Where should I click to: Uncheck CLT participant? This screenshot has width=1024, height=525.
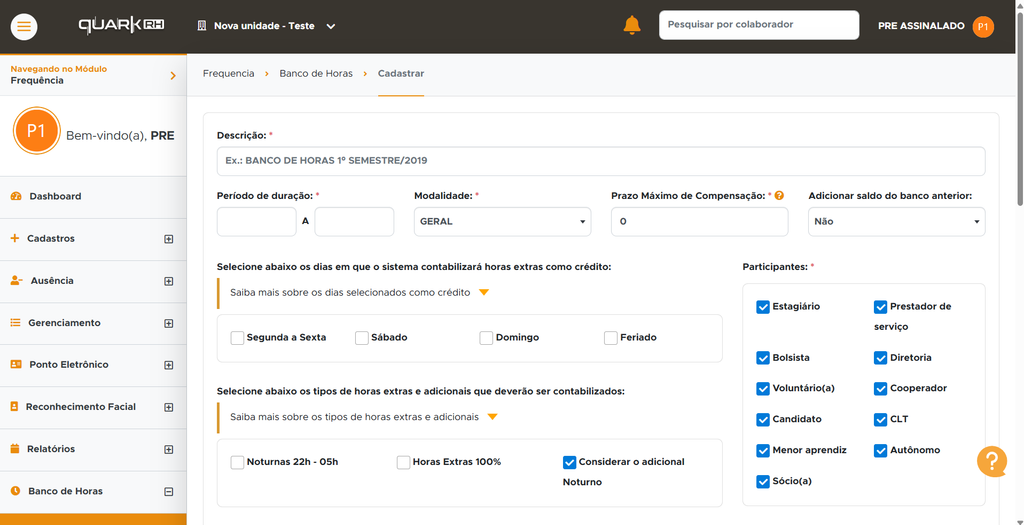[x=880, y=419]
